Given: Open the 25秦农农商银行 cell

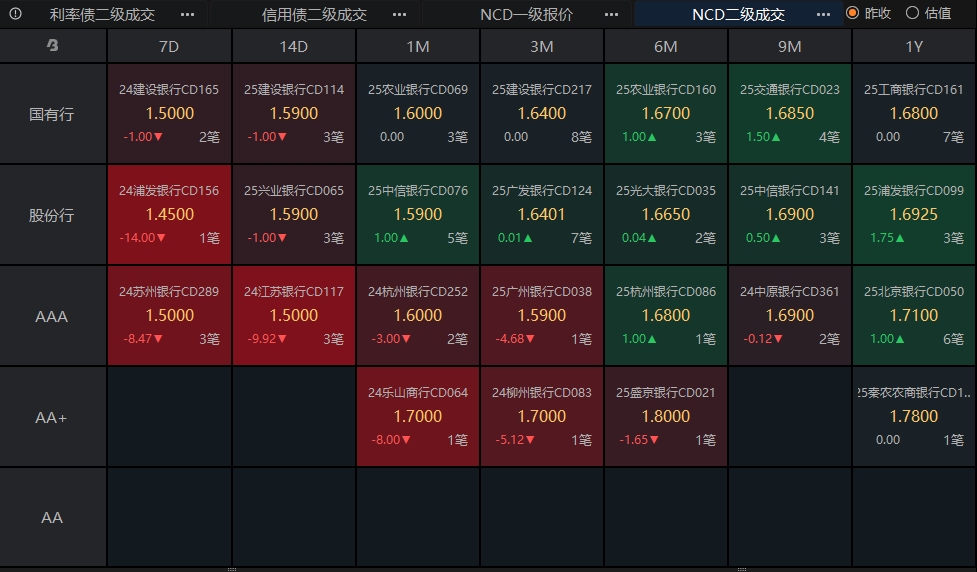Looking at the screenshot, I should pyautogui.click(x=914, y=416).
